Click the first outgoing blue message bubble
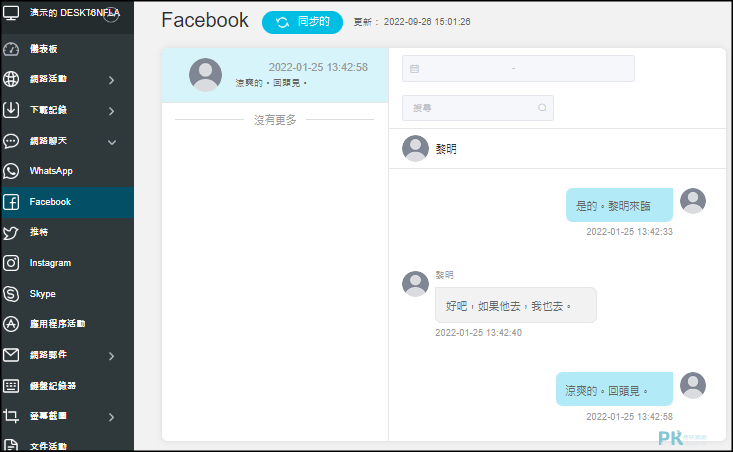Screen dimensions: 733x452 tap(619, 205)
